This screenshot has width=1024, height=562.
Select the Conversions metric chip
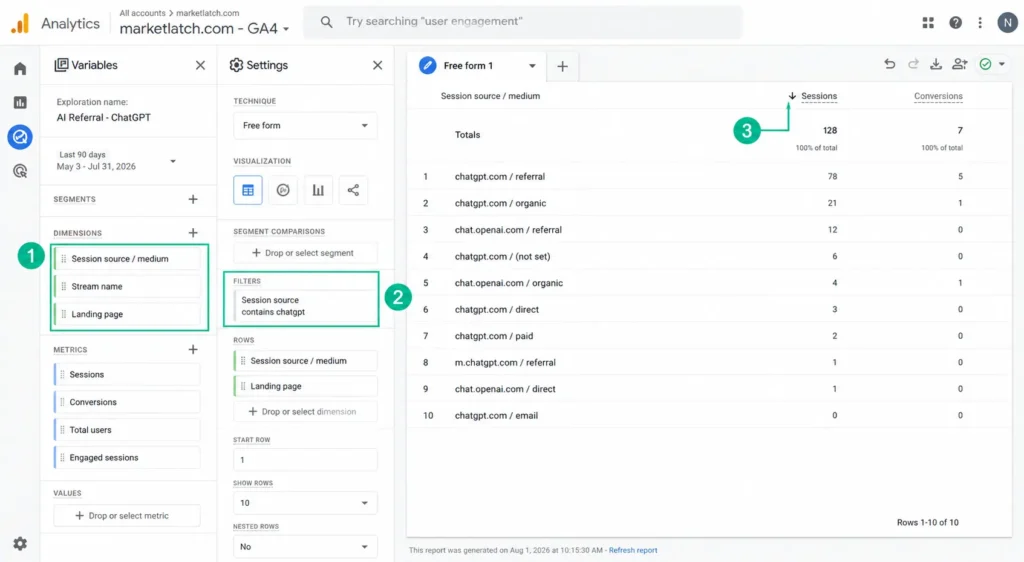pyautogui.click(x=127, y=402)
